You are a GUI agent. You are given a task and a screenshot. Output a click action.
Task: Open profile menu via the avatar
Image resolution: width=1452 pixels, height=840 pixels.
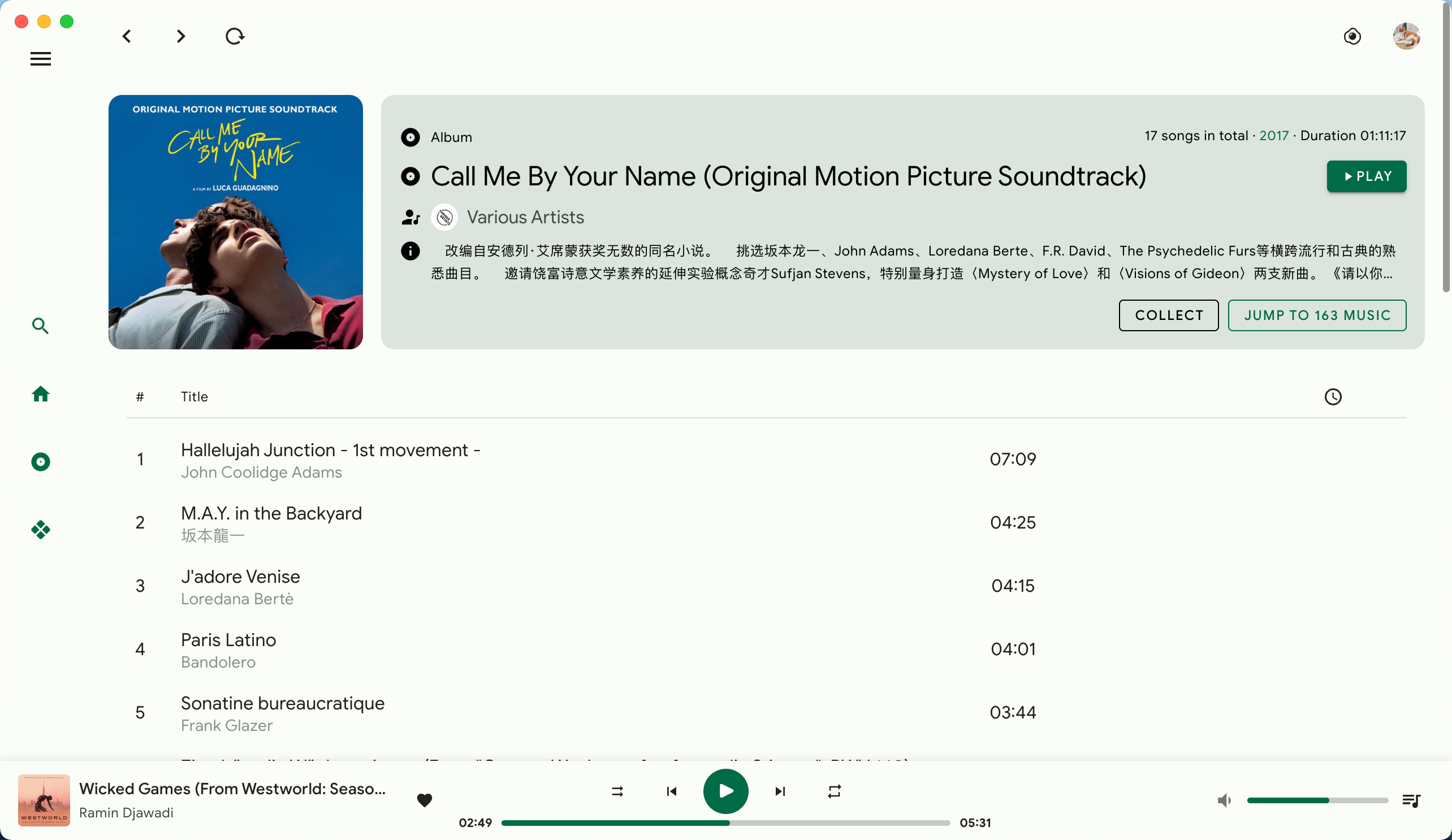tap(1405, 36)
